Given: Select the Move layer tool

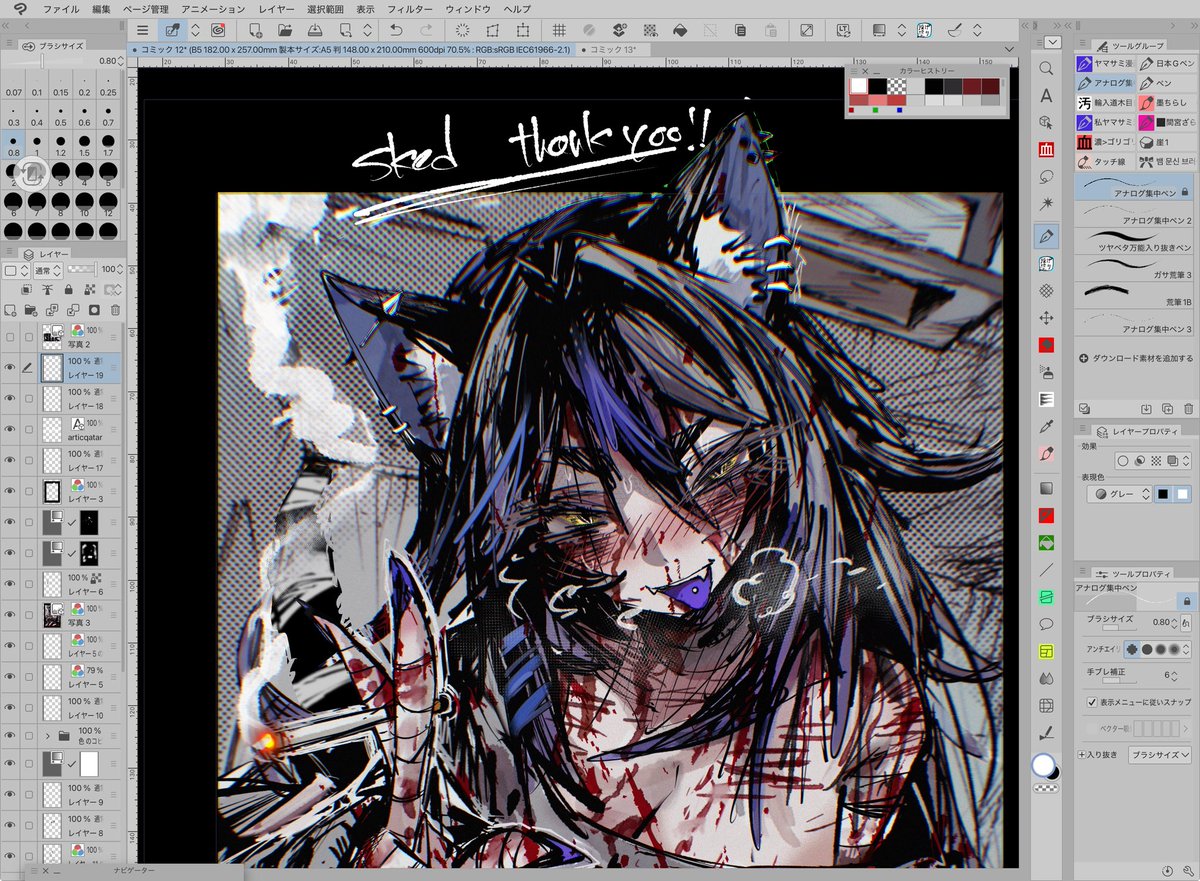Looking at the screenshot, I should [x=1046, y=317].
